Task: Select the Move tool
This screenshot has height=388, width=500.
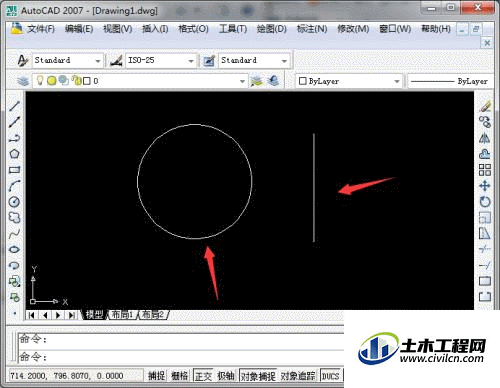Action: pyautogui.click(x=485, y=186)
